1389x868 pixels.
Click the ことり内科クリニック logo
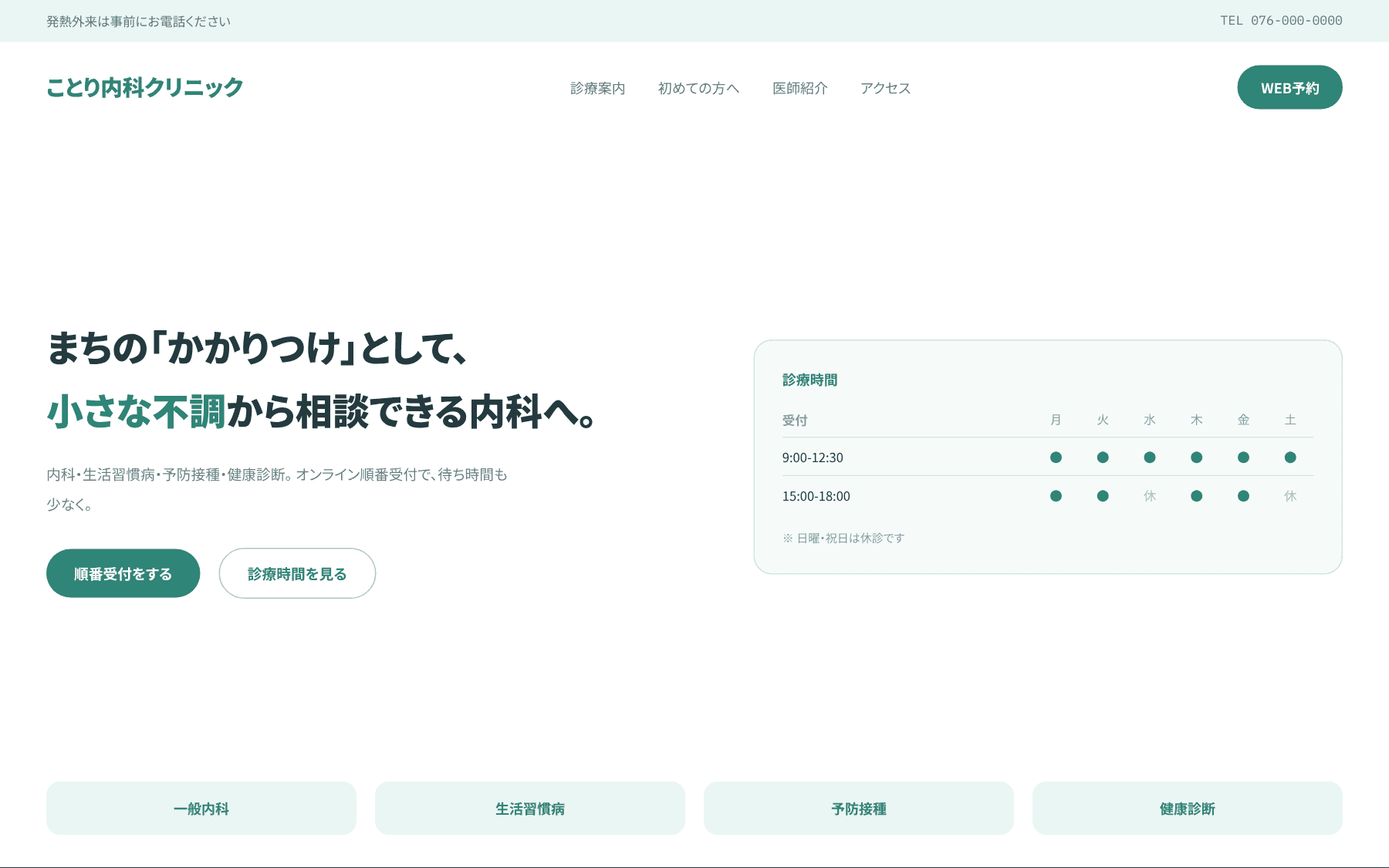[x=145, y=87]
